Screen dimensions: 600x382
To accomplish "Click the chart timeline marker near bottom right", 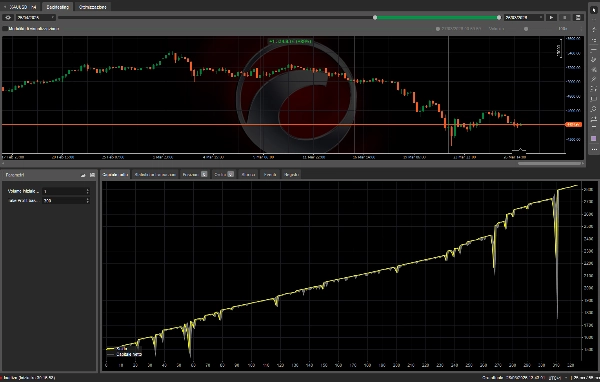I will pyautogui.click(x=519, y=151).
